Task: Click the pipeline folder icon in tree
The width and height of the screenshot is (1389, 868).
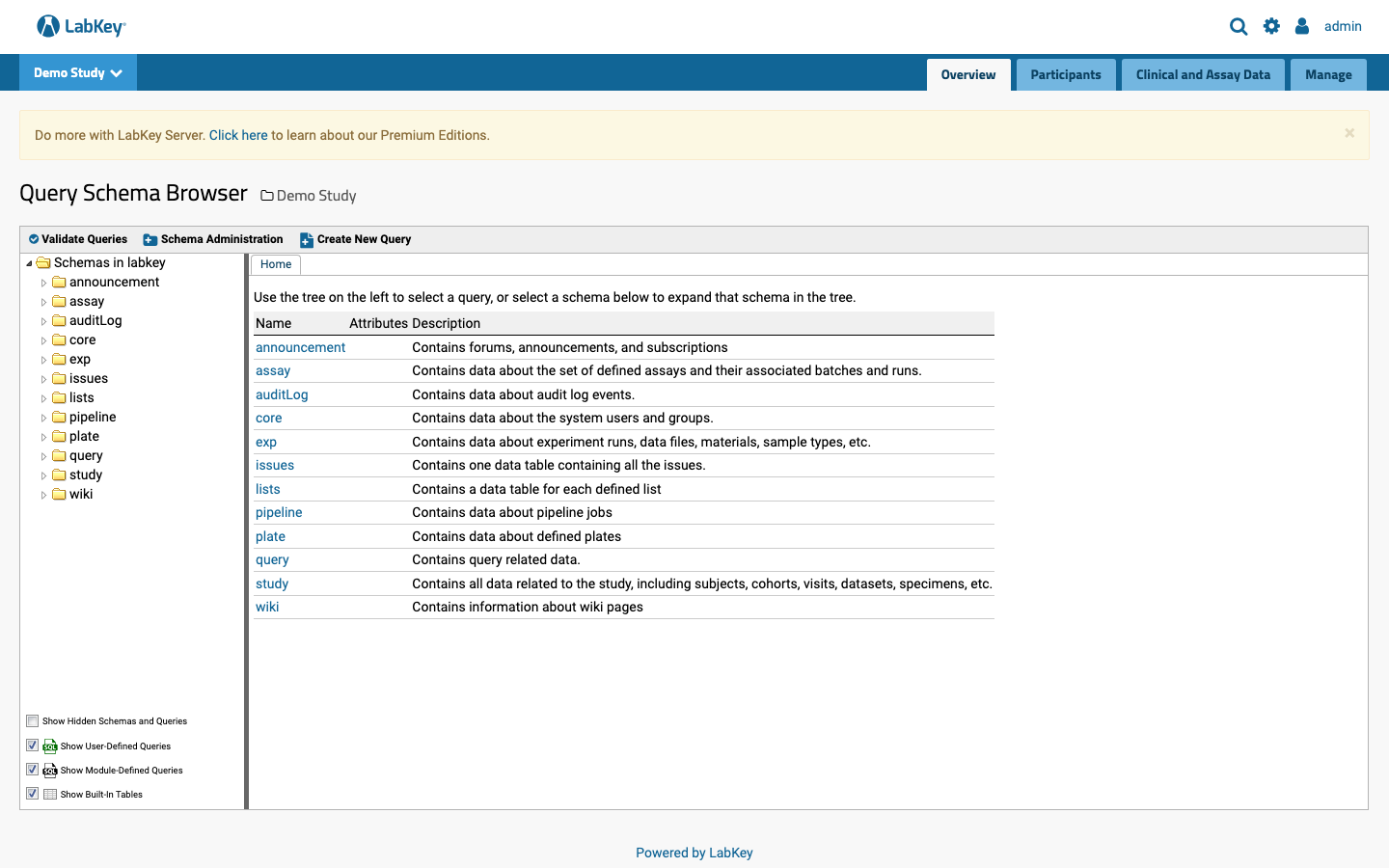Action: coord(59,417)
